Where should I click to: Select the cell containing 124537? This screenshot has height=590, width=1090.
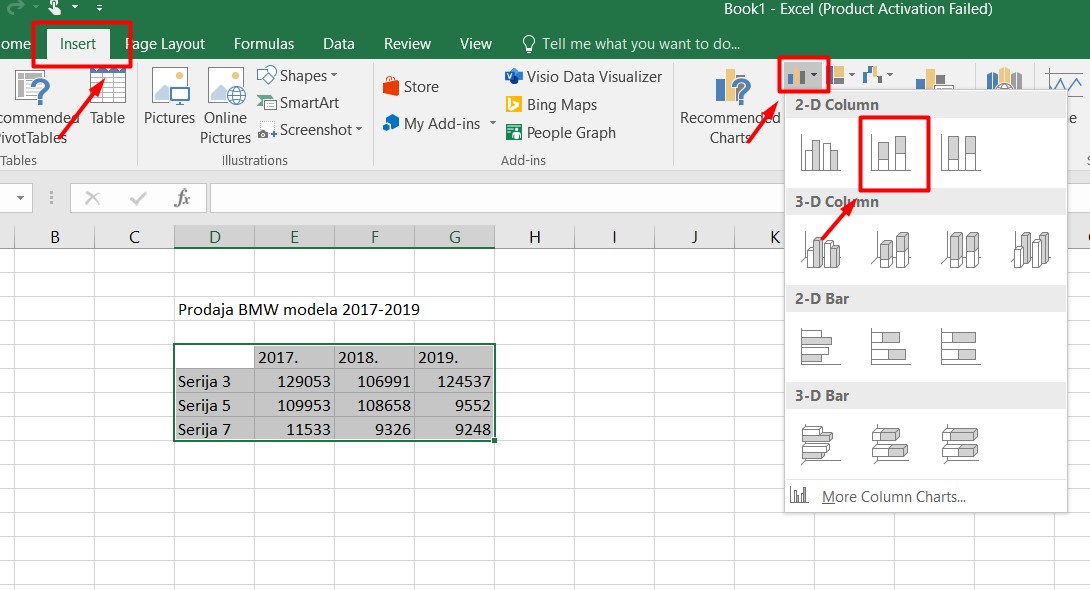tap(455, 382)
